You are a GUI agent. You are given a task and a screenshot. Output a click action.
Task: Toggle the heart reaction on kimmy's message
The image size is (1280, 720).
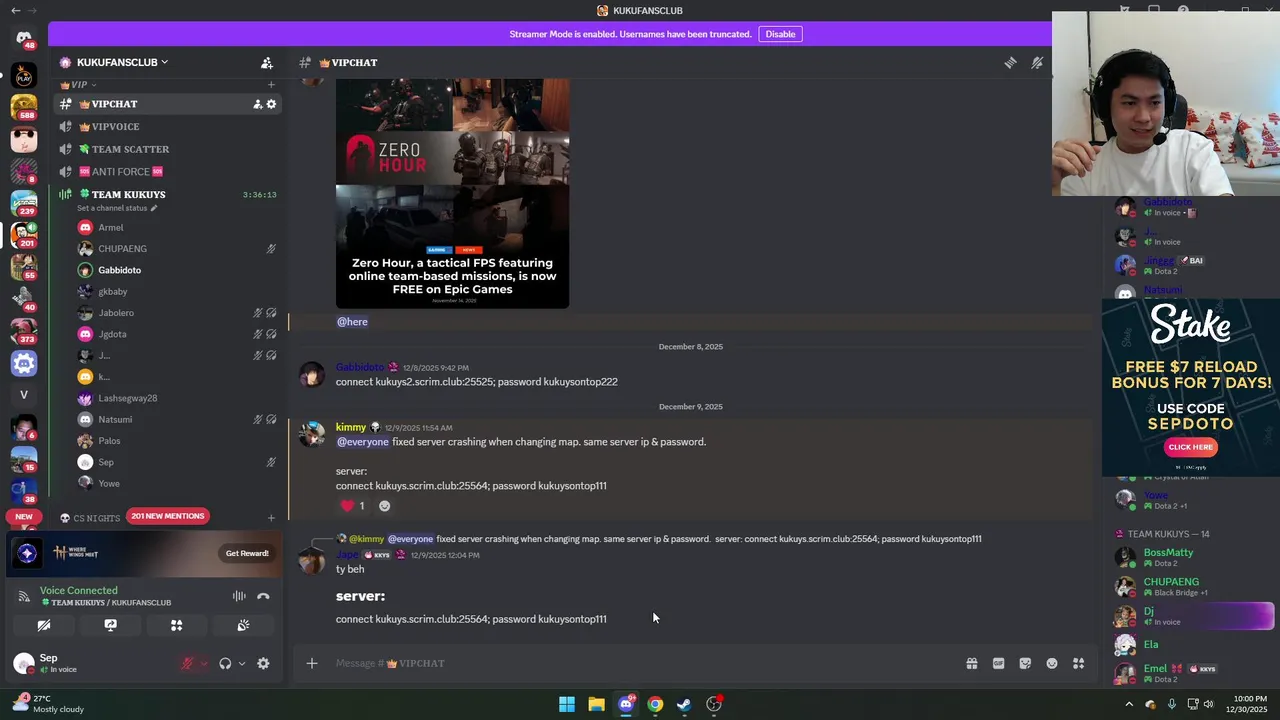[352, 506]
